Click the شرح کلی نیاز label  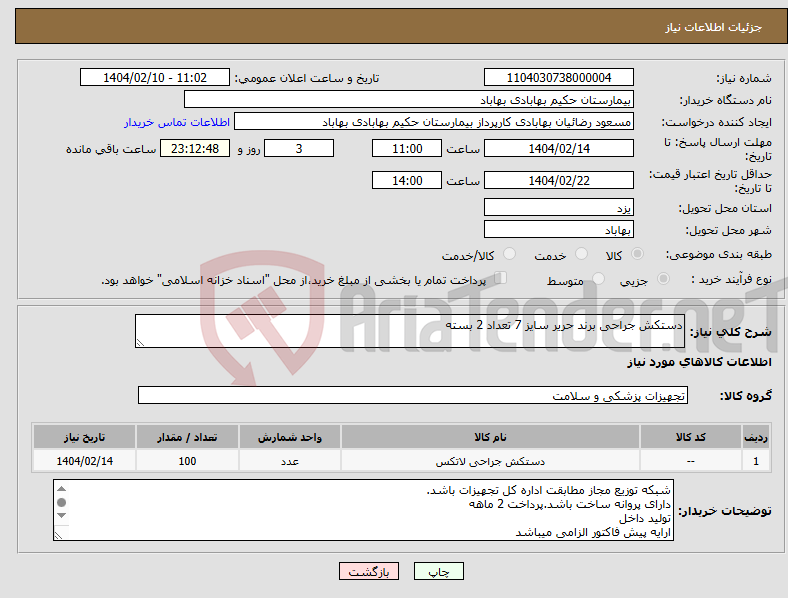pyautogui.click(x=730, y=332)
